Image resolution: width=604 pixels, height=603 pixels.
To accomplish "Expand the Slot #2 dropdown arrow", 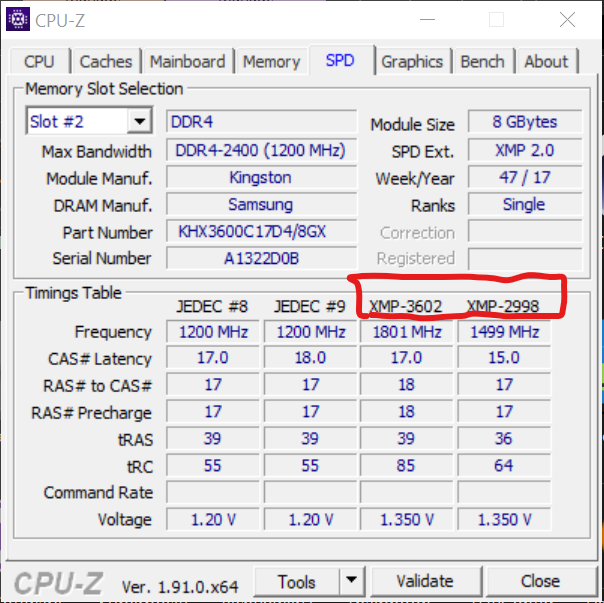I will click(x=139, y=122).
